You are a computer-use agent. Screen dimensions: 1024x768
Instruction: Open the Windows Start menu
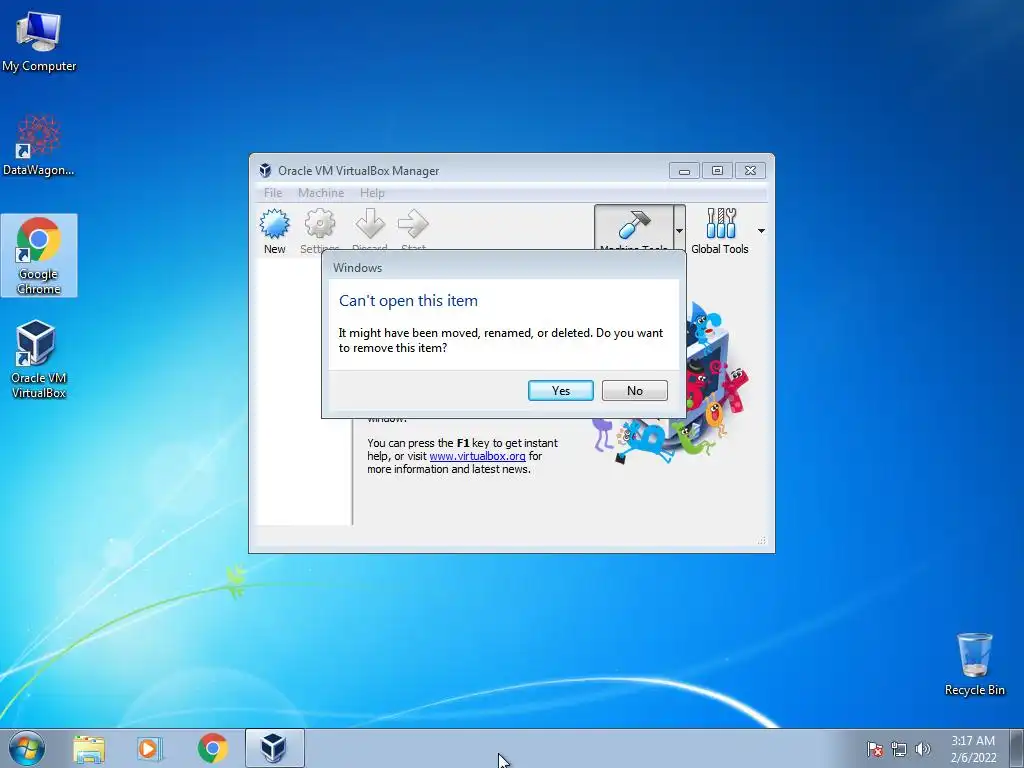tap(27, 748)
